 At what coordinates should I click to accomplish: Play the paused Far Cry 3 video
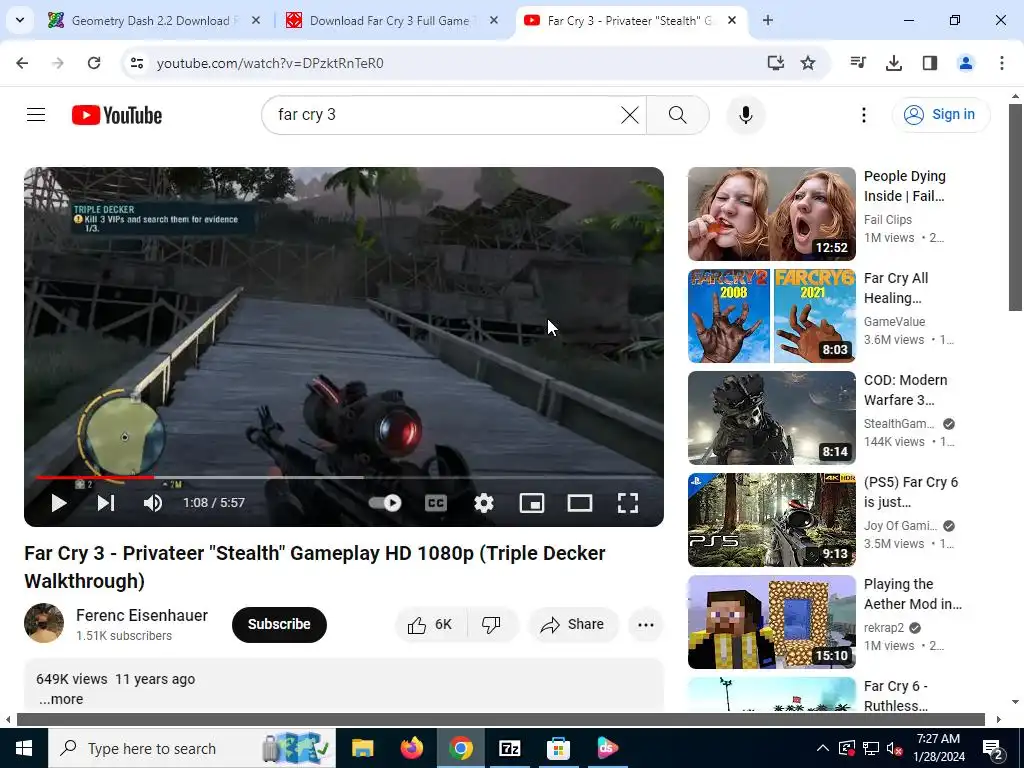(x=59, y=503)
